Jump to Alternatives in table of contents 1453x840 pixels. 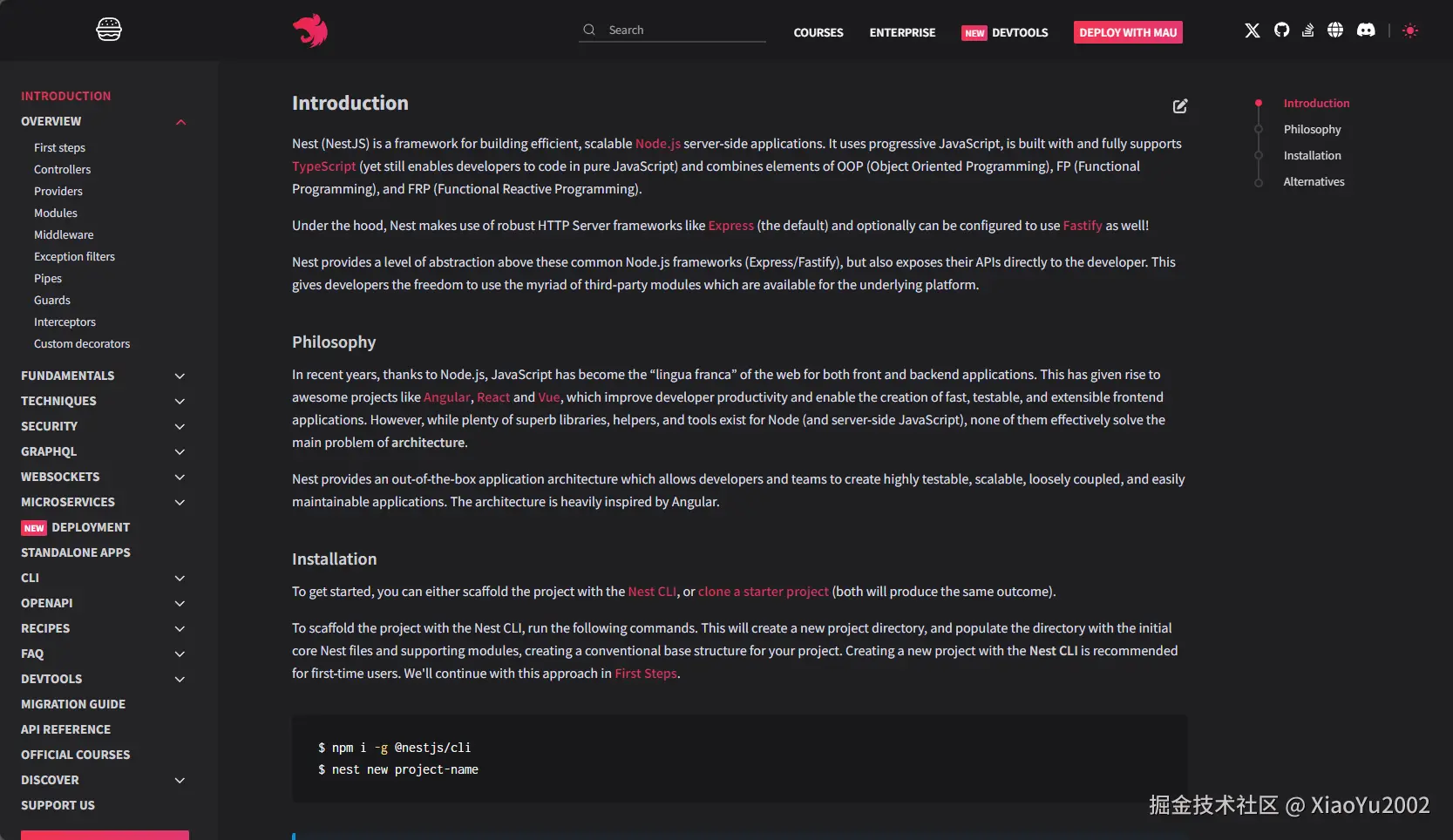(x=1314, y=181)
